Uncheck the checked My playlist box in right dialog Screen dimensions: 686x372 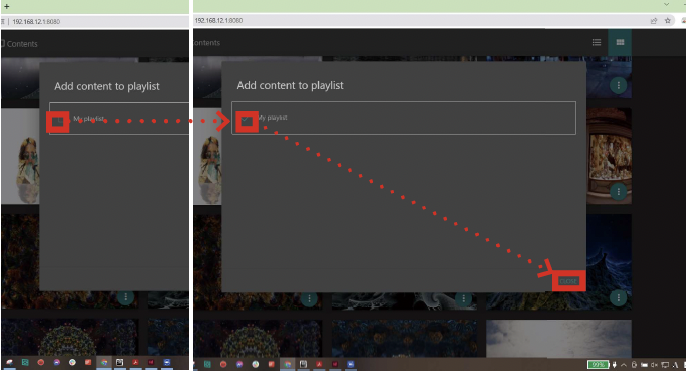pyautogui.click(x=246, y=120)
